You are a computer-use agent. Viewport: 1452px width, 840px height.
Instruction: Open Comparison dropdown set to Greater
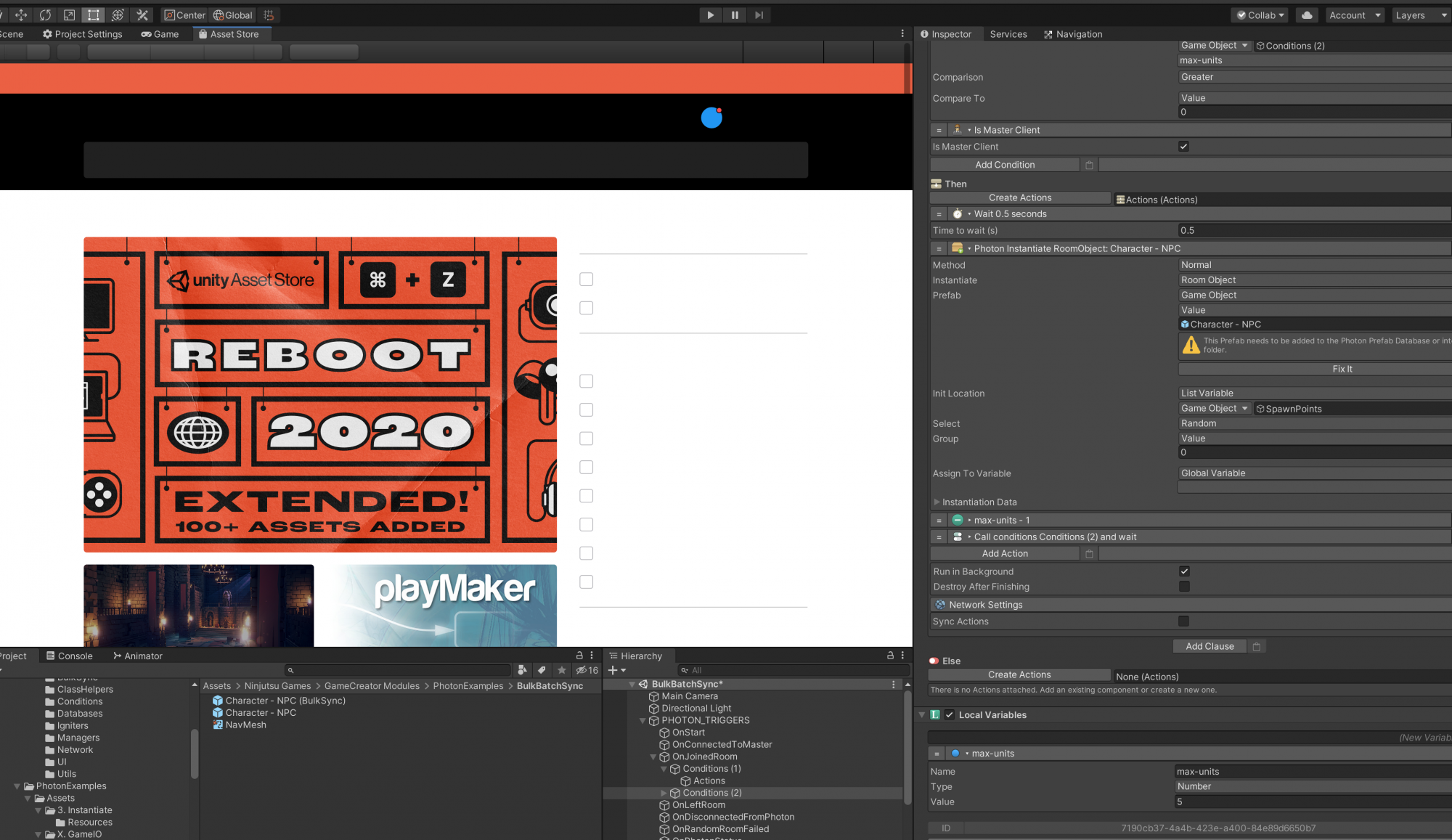coord(1314,77)
